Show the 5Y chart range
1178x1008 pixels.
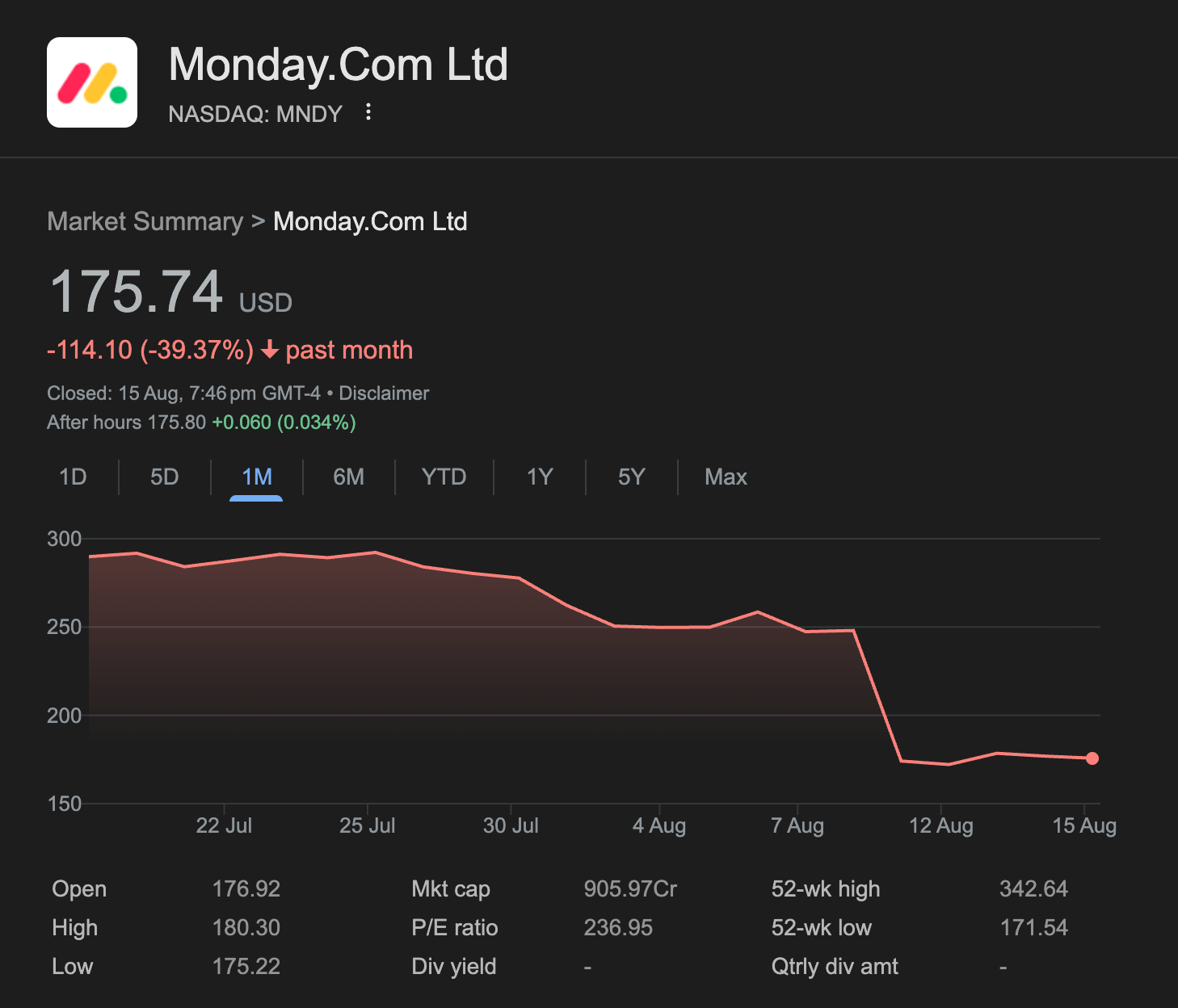pyautogui.click(x=632, y=477)
